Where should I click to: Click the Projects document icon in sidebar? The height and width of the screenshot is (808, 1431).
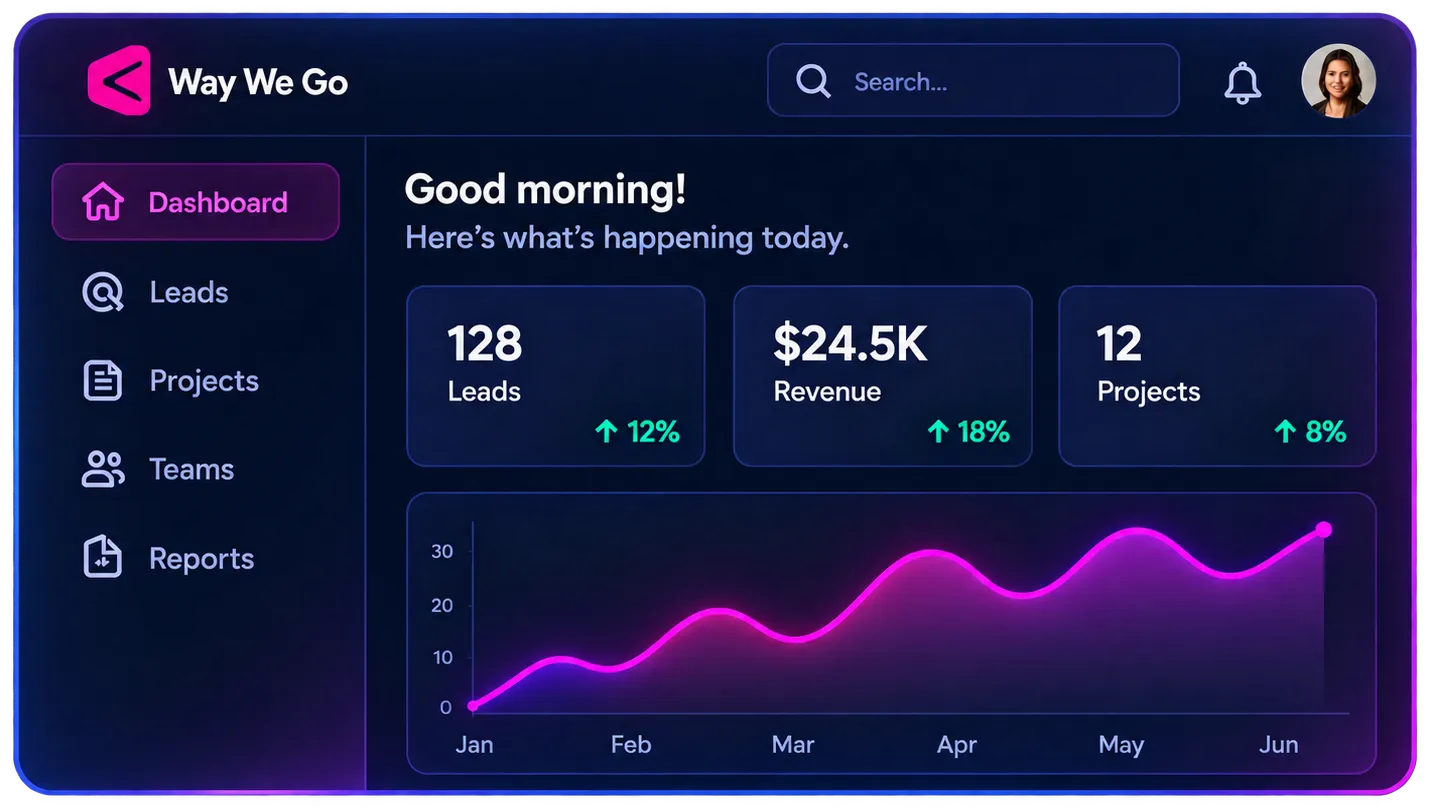pos(102,381)
